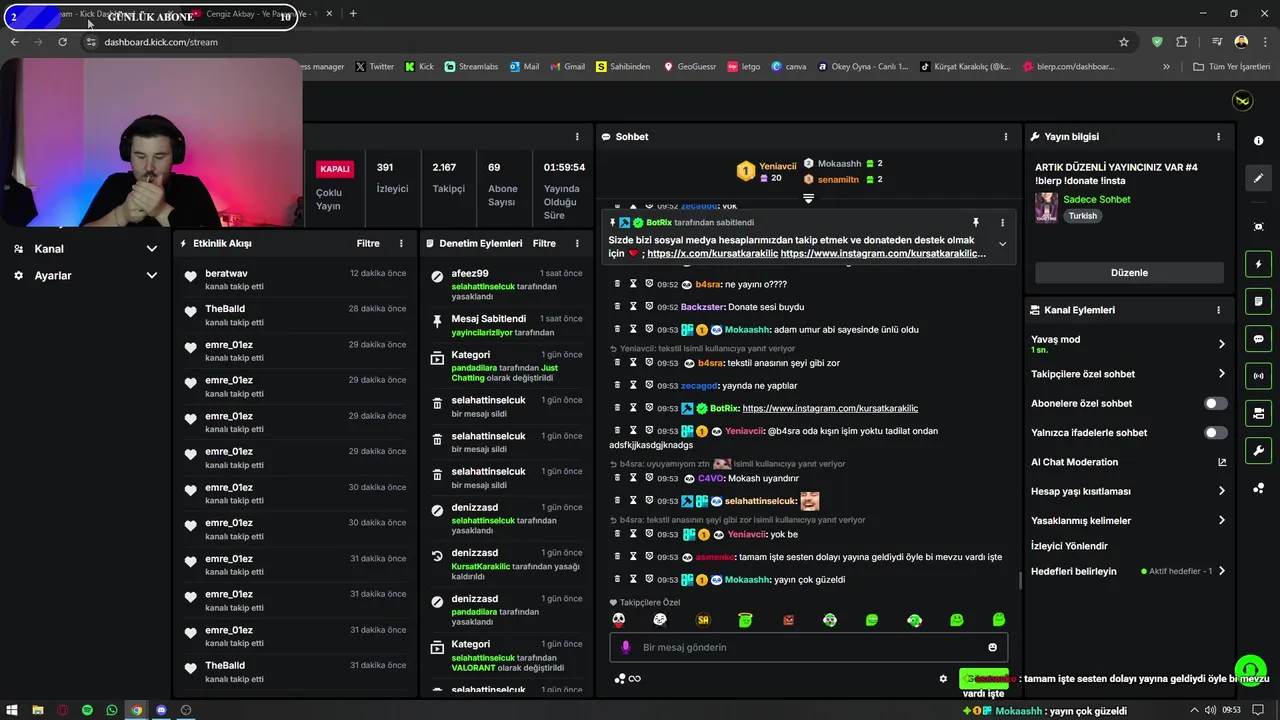Open AI Chat Moderation external link
The width and height of the screenshot is (1280, 720).
point(1221,462)
